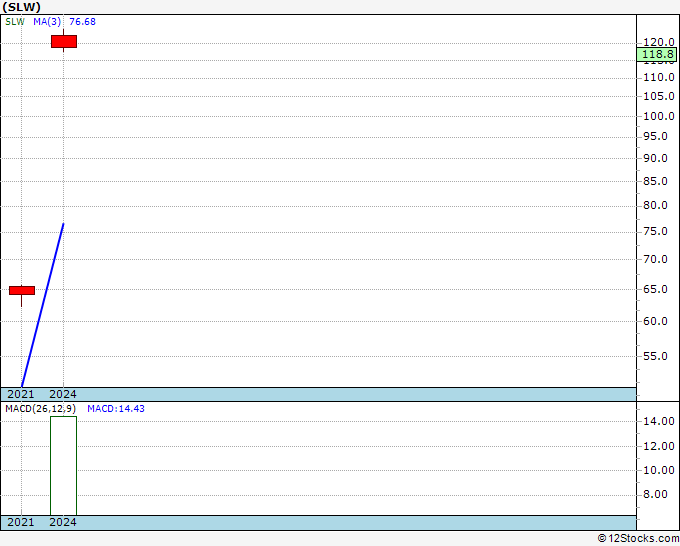Click the green SLW legend label
The height and width of the screenshot is (546, 680).
pos(15,22)
